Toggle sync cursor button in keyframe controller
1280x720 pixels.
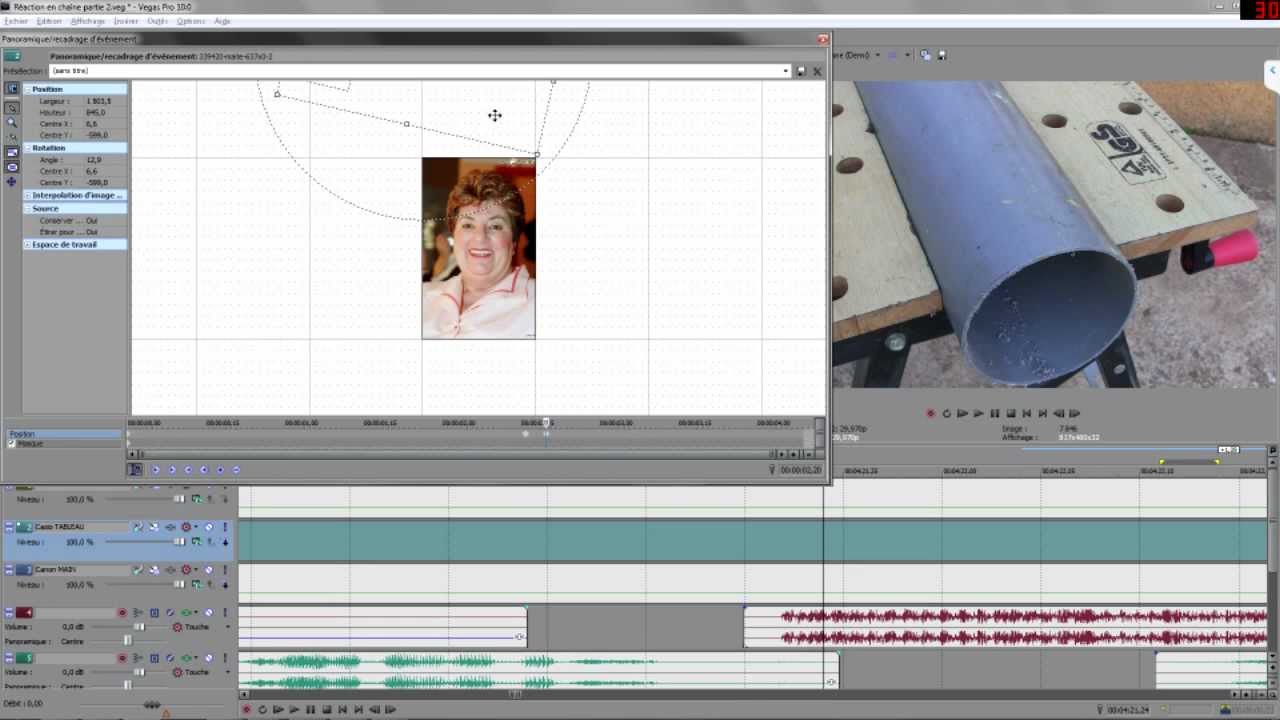[136, 470]
